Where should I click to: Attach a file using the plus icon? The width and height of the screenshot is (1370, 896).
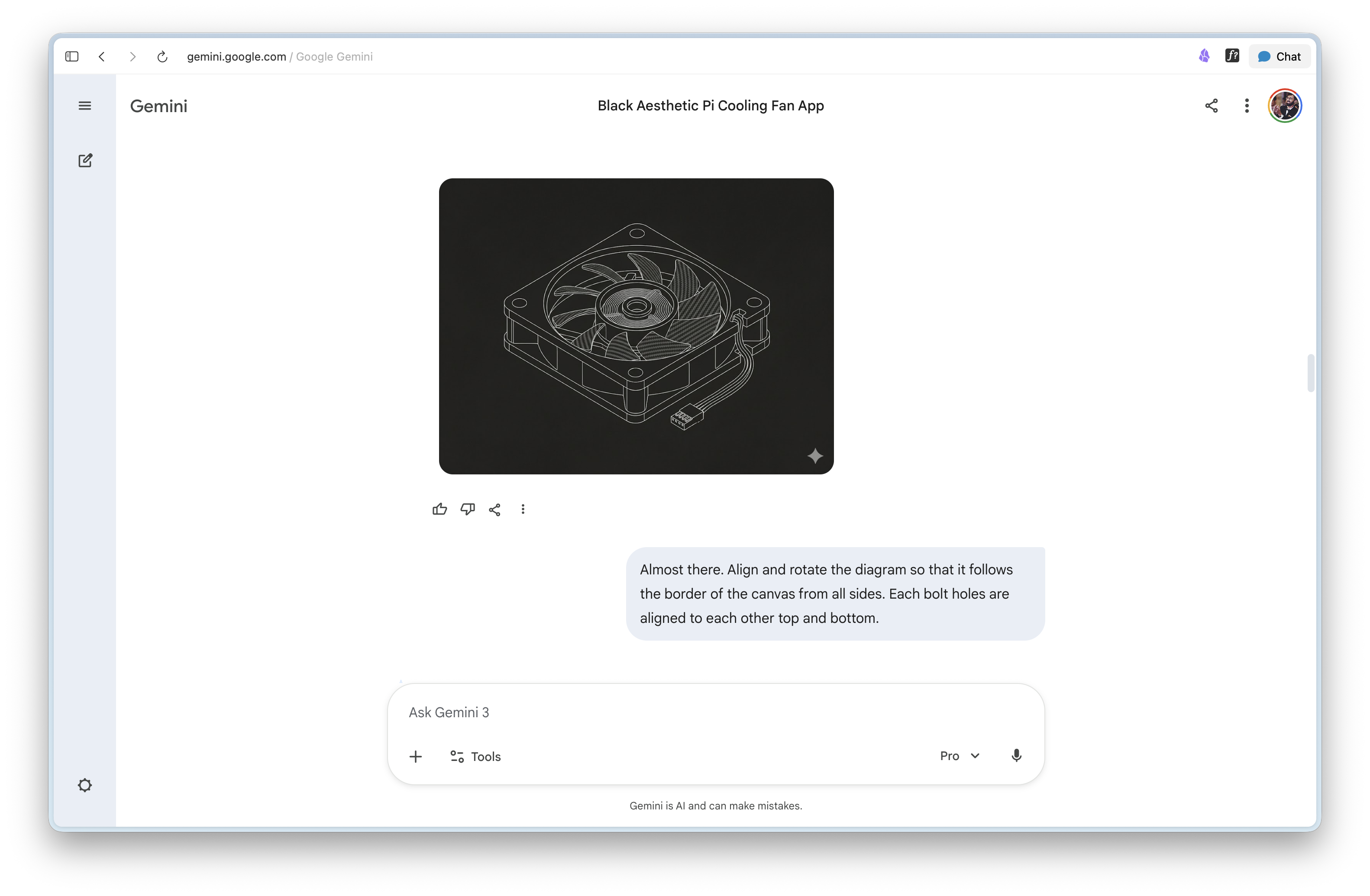(416, 756)
